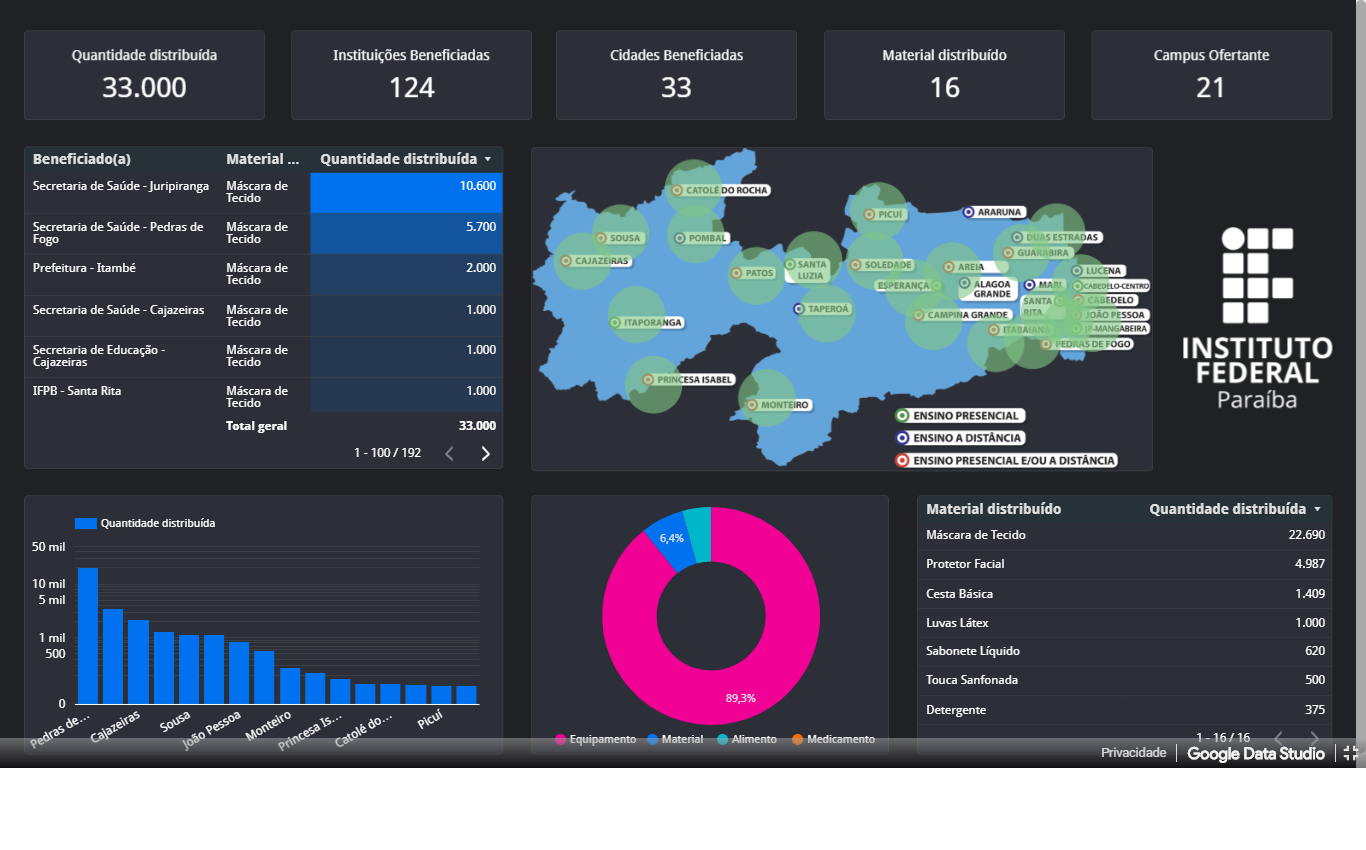Click the Araruna marker on the map
Image resolution: width=1366 pixels, height=850 pixels.
(x=968, y=212)
